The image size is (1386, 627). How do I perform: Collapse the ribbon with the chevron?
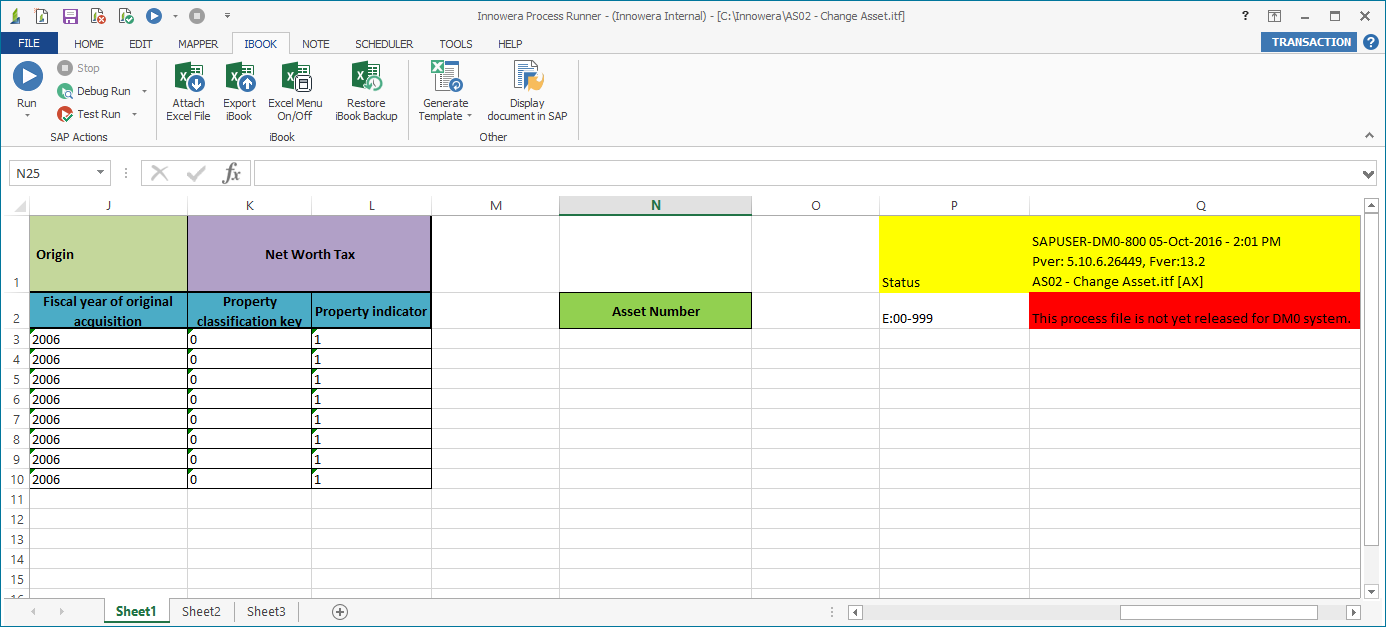1369,134
